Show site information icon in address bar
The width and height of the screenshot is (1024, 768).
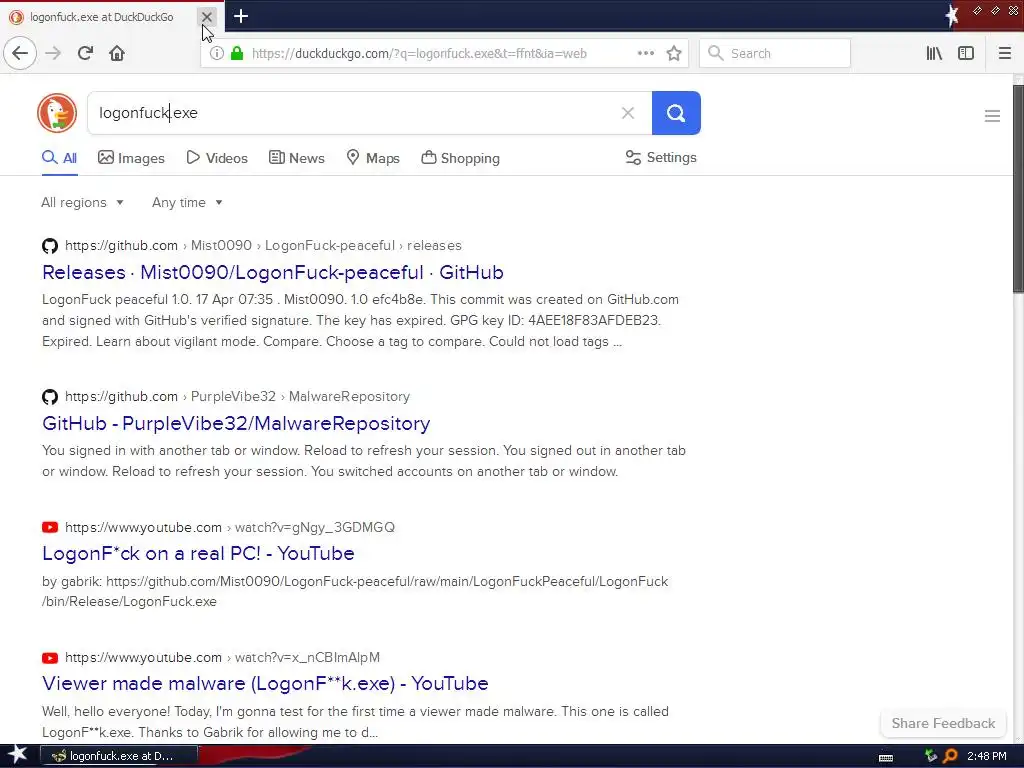[216, 53]
